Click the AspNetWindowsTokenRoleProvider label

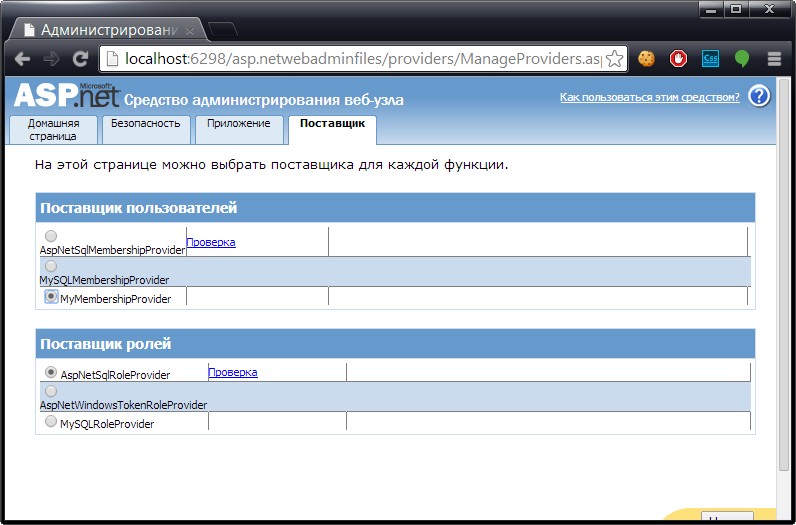click(x=123, y=405)
